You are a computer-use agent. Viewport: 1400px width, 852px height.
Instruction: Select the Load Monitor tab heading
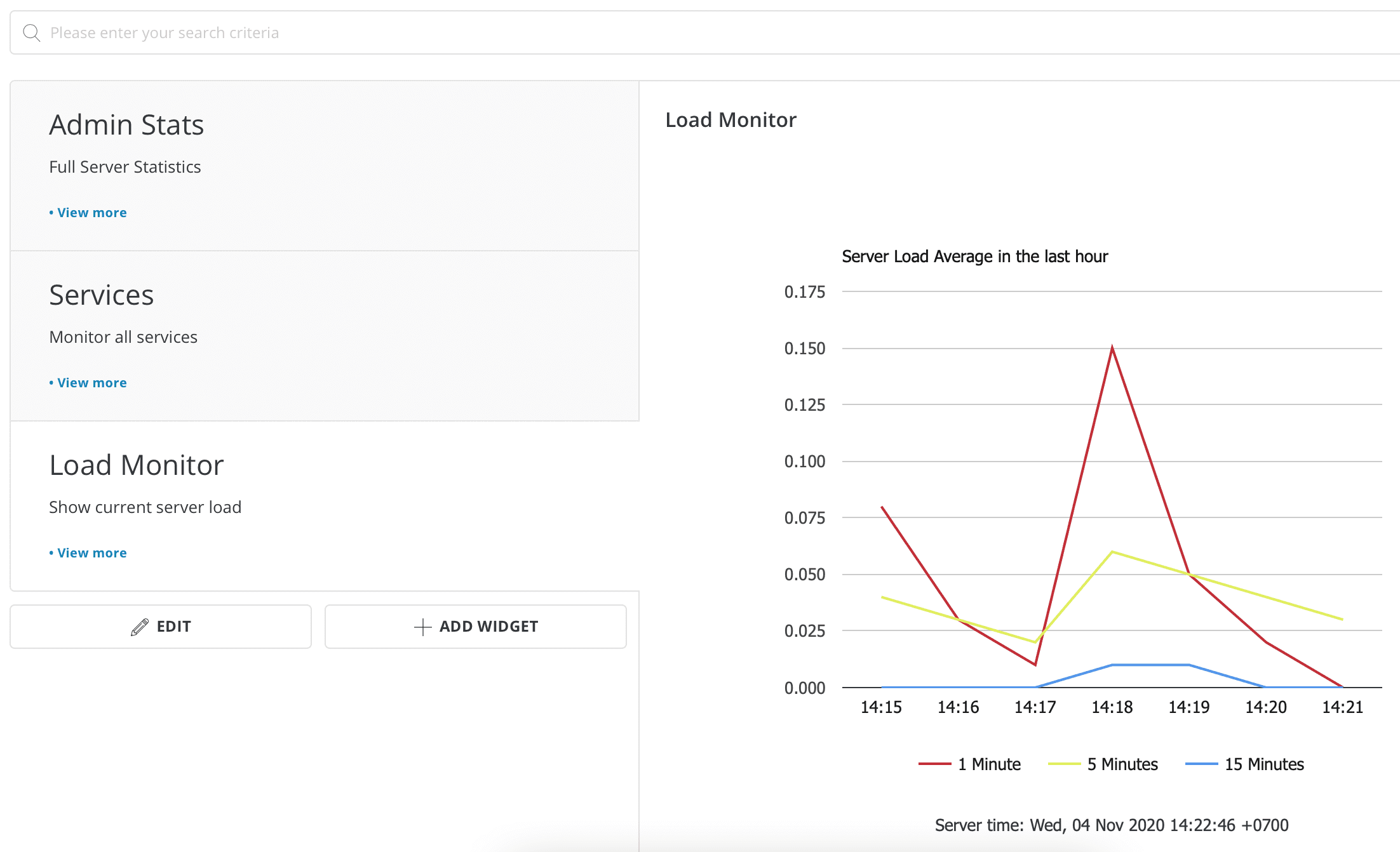point(137,465)
